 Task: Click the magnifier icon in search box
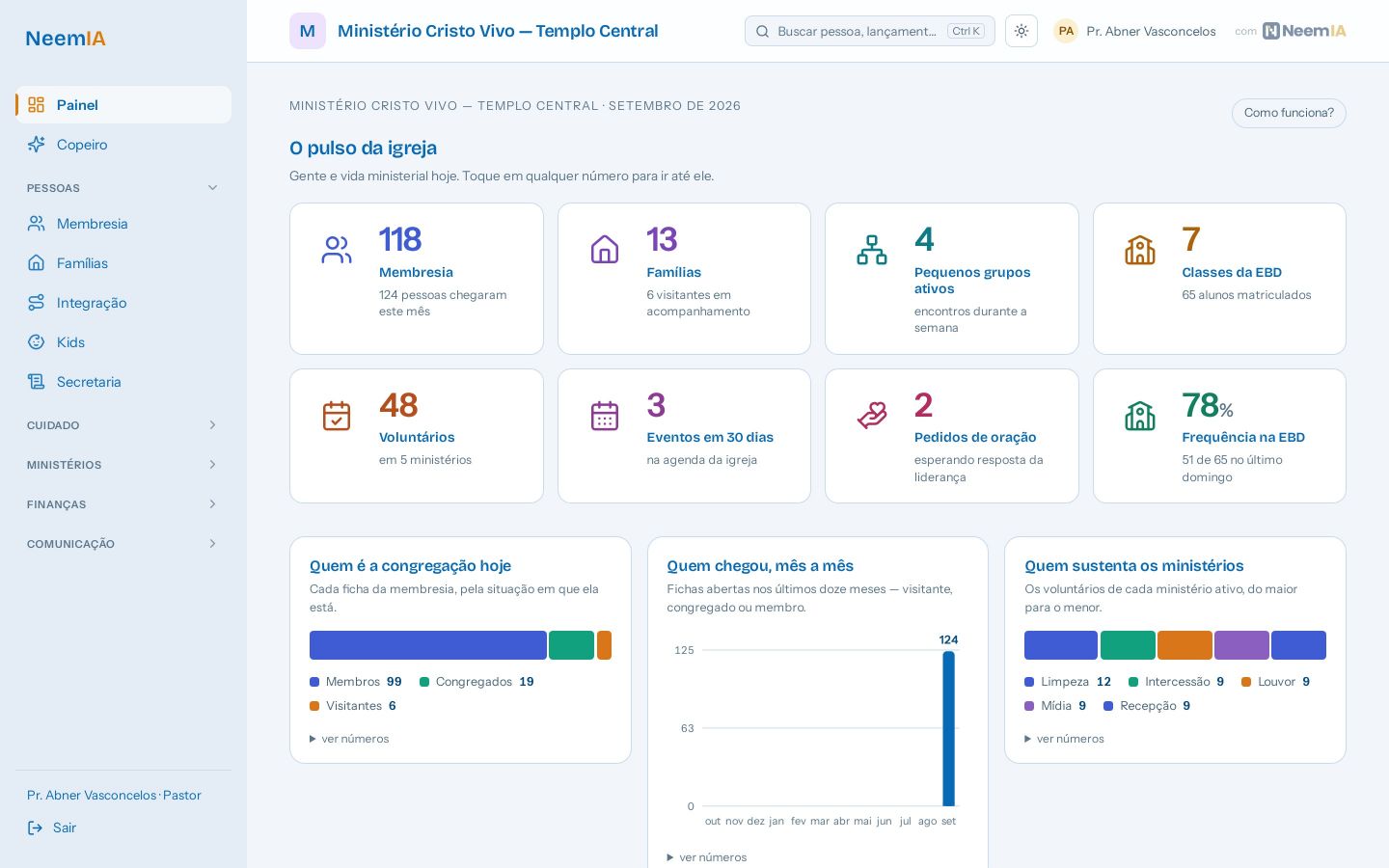point(762,31)
